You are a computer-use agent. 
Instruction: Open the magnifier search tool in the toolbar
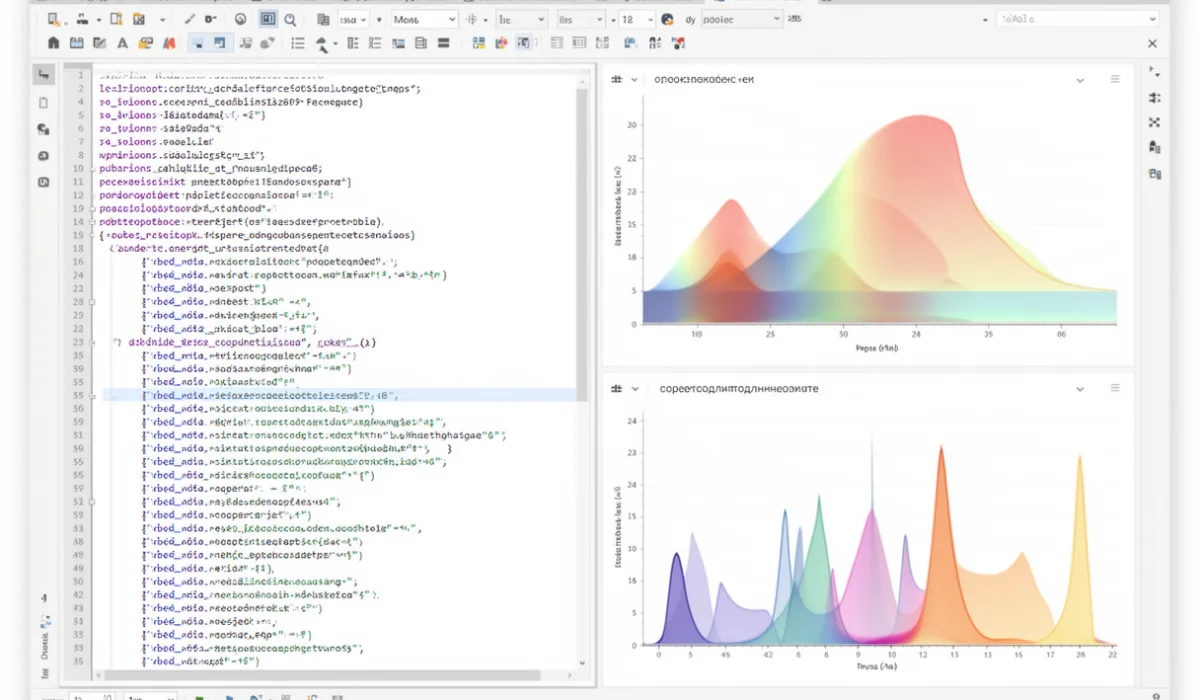click(x=290, y=19)
